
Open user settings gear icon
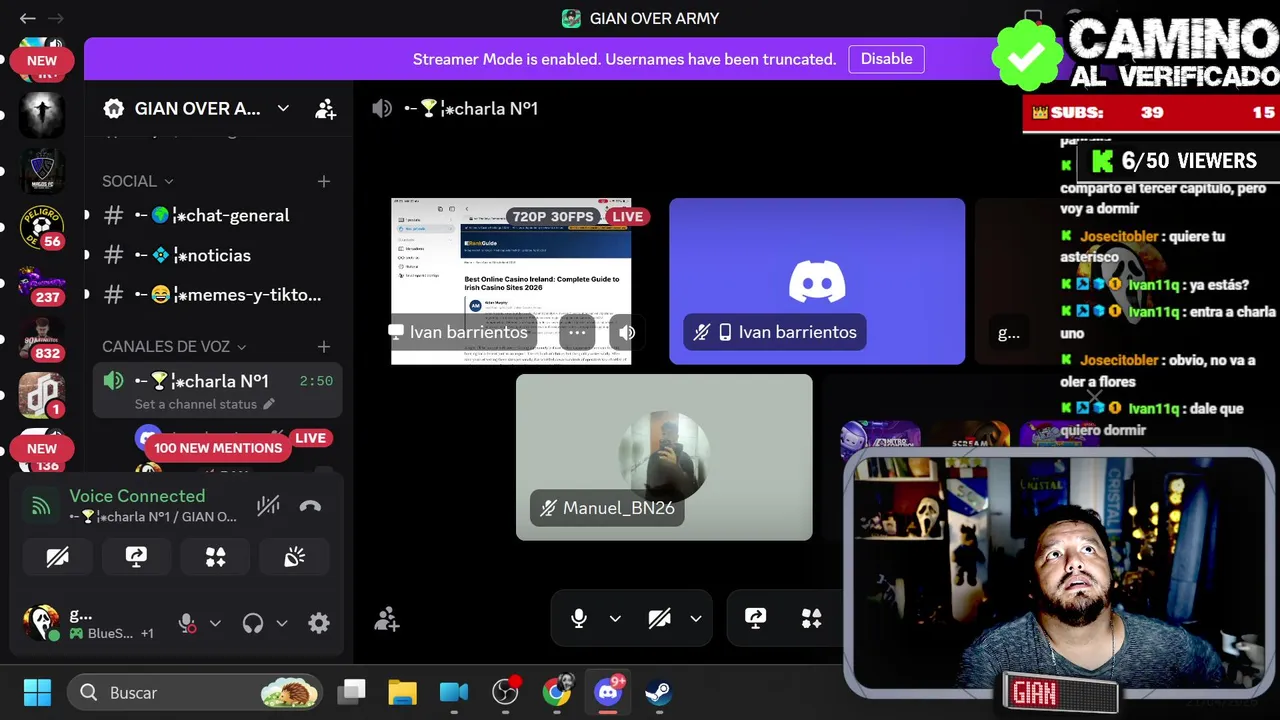click(319, 623)
